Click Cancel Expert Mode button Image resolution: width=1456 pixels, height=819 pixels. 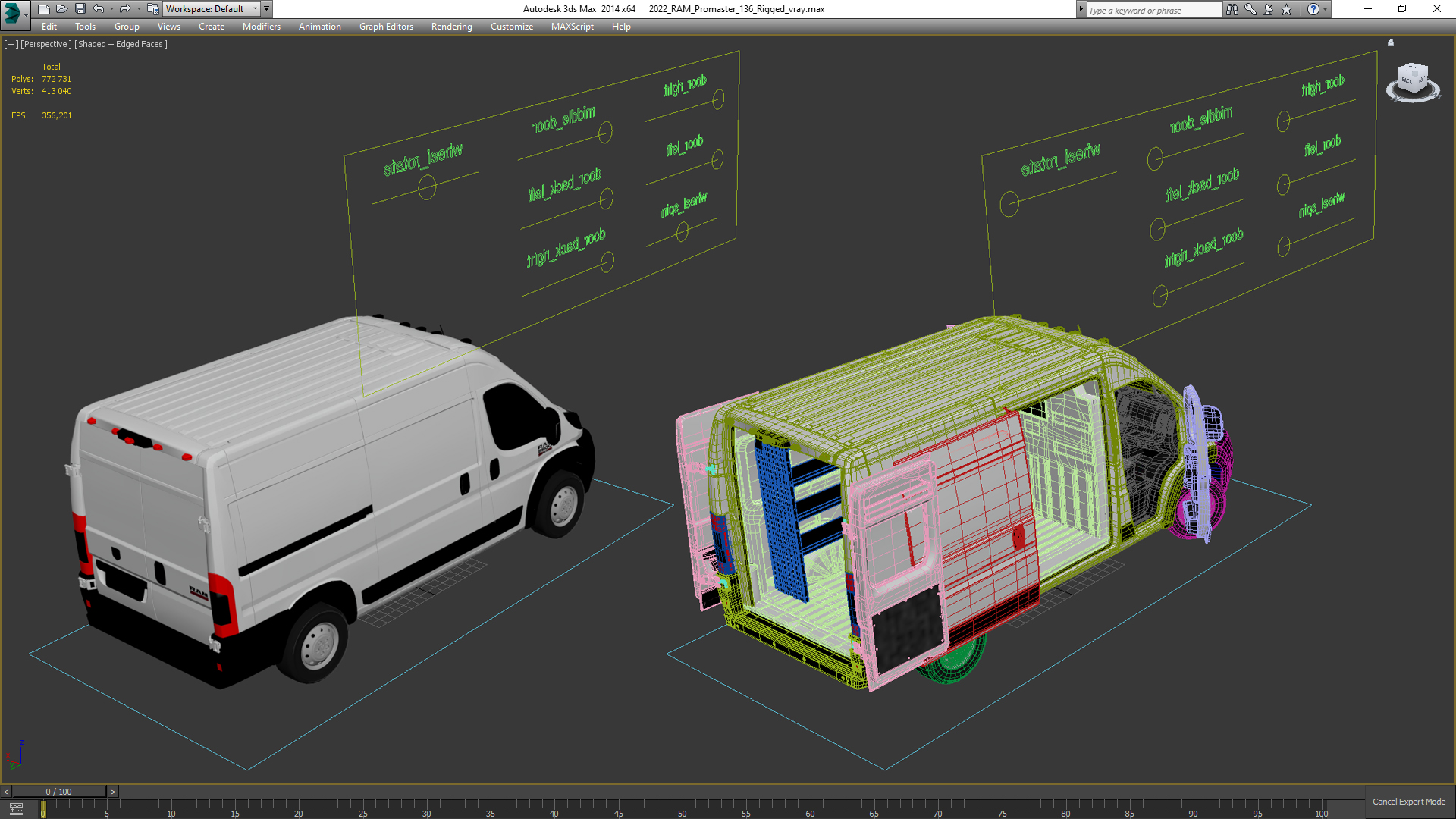(1409, 802)
